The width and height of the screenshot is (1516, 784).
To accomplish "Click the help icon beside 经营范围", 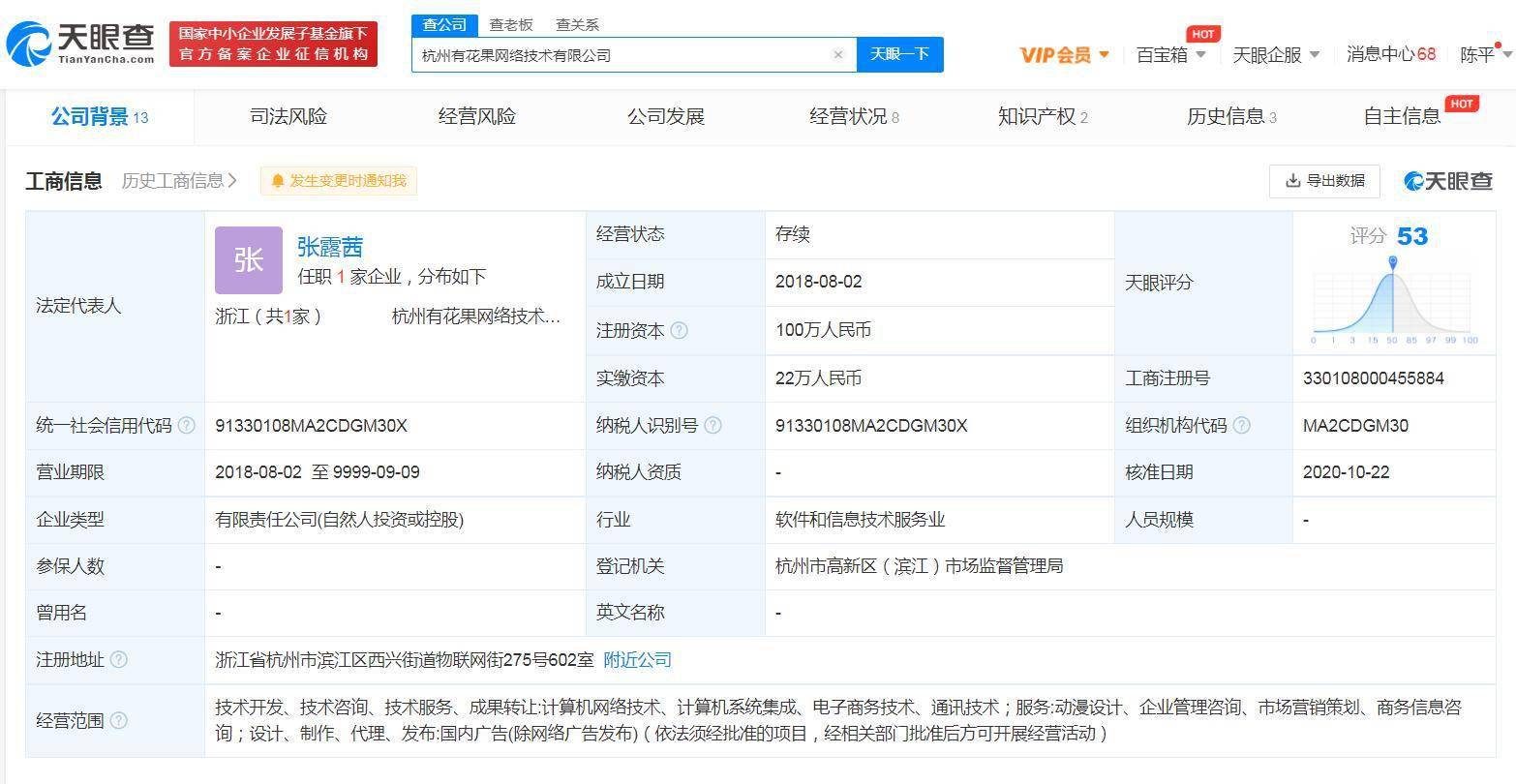I will [119, 720].
